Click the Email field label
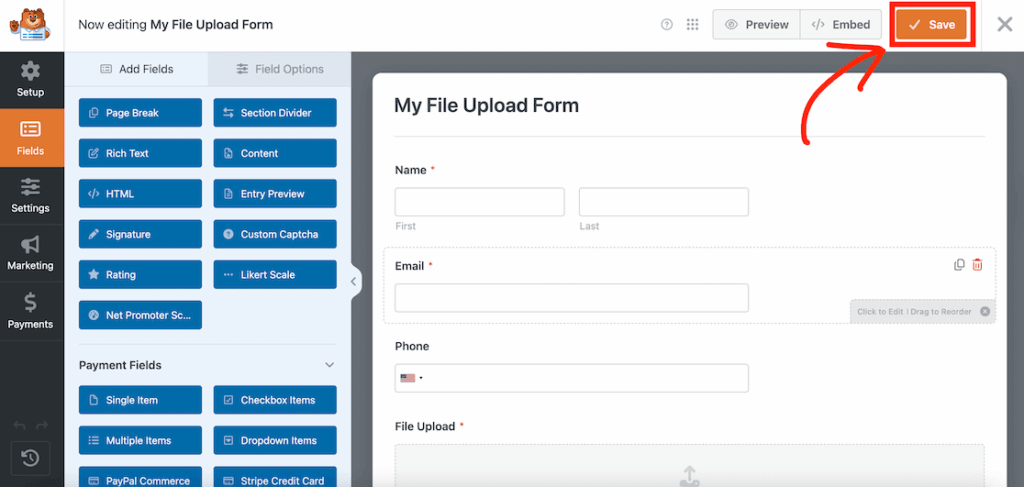Viewport: 1024px width, 487px height. (x=409, y=266)
